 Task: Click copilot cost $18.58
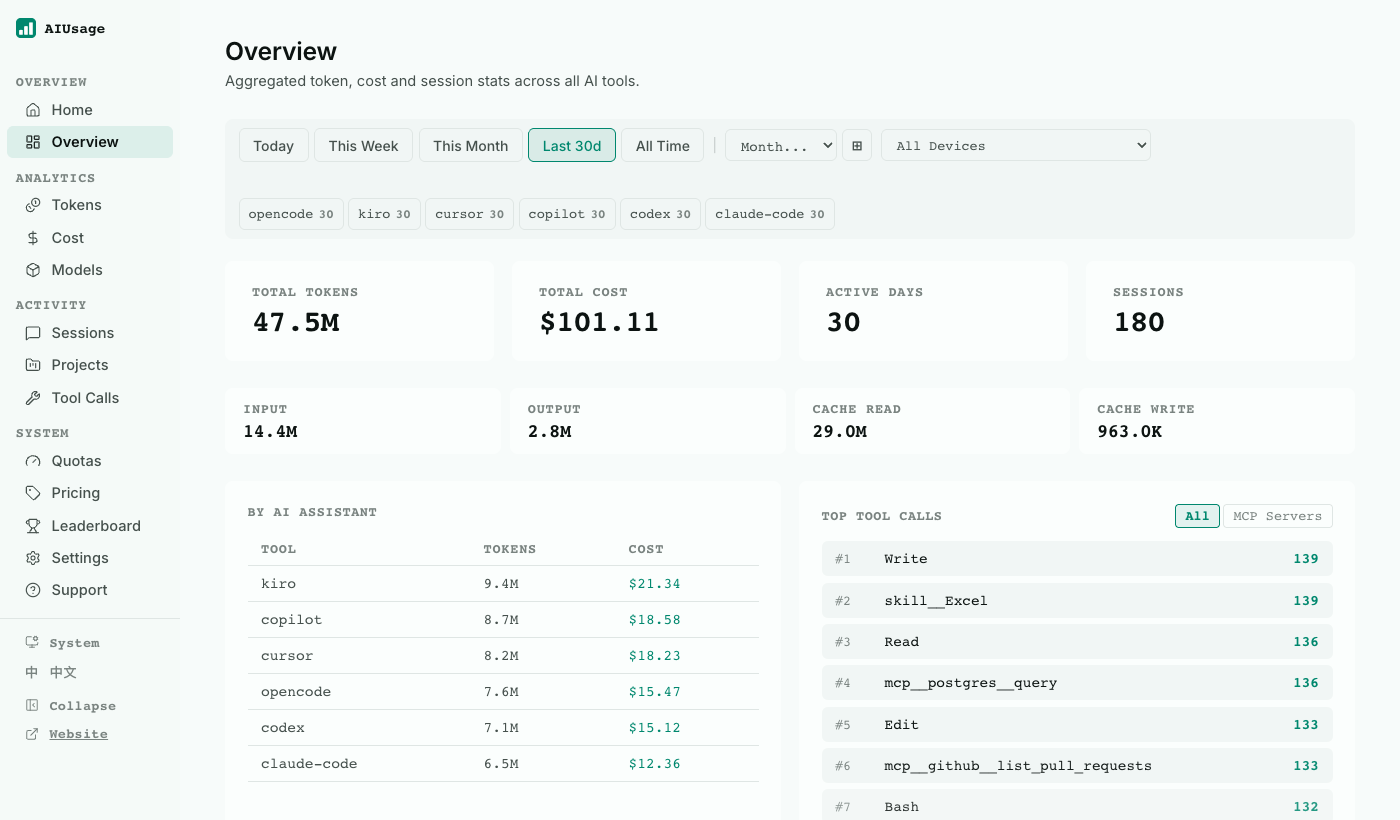coord(654,620)
